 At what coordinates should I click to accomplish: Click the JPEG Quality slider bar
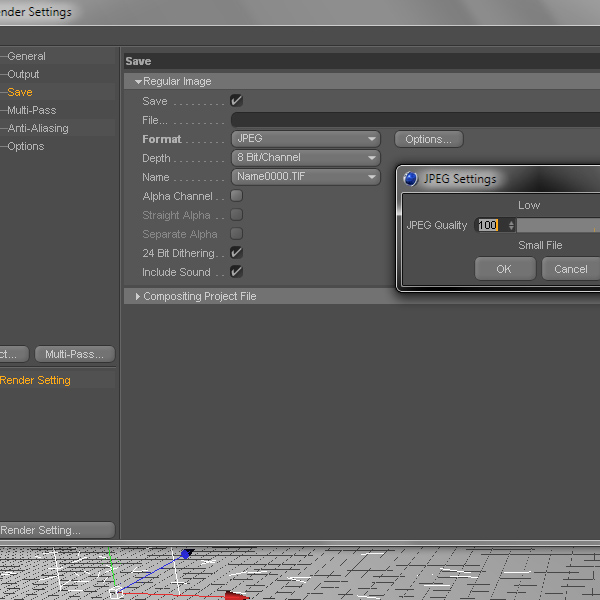[558, 225]
